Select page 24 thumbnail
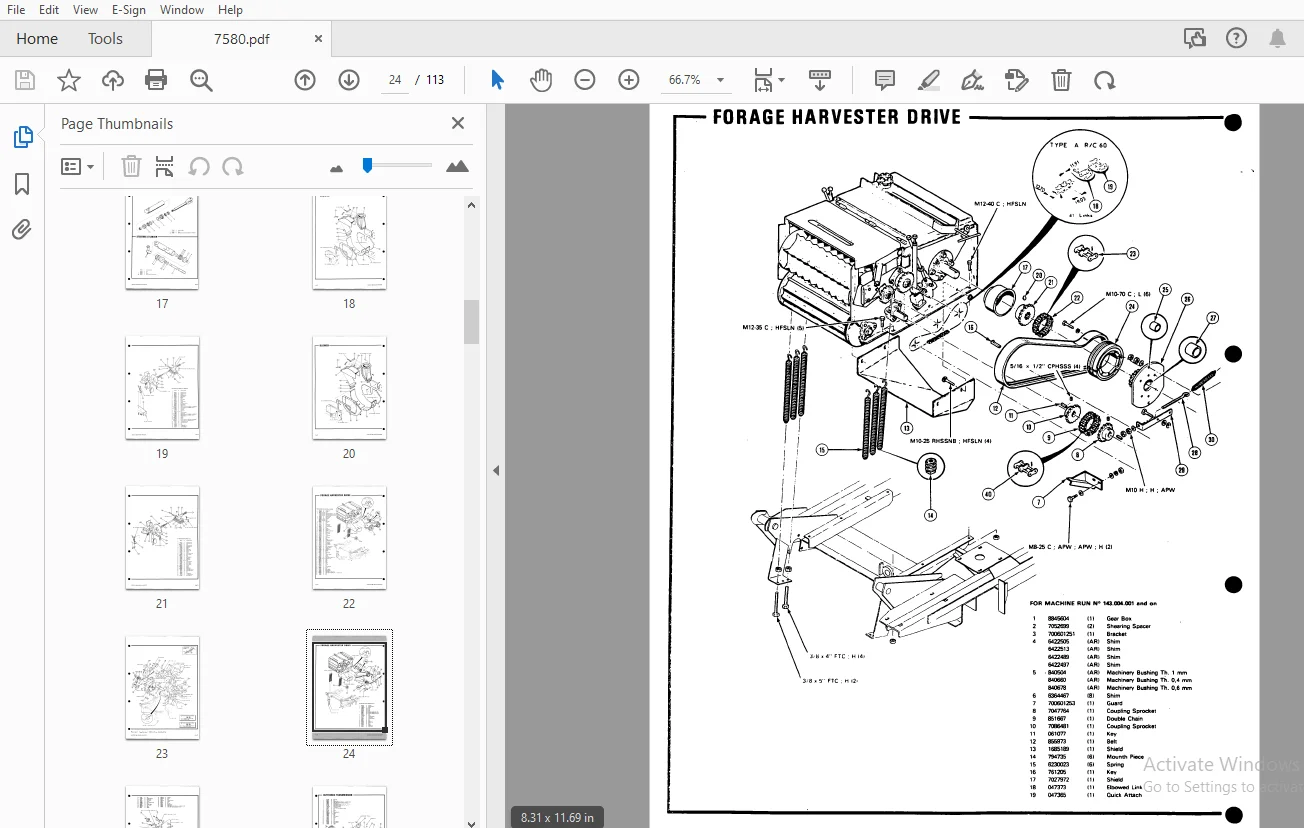The width and height of the screenshot is (1304, 828). 349,688
